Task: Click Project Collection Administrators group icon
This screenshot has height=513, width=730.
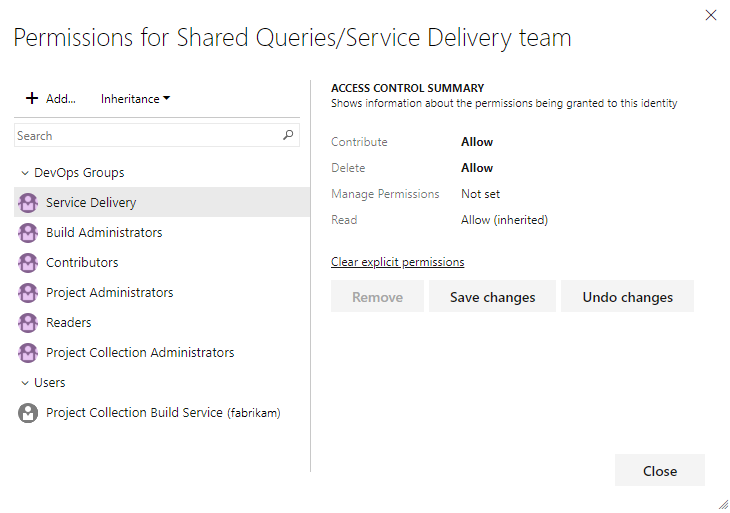Action: pyautogui.click(x=28, y=353)
